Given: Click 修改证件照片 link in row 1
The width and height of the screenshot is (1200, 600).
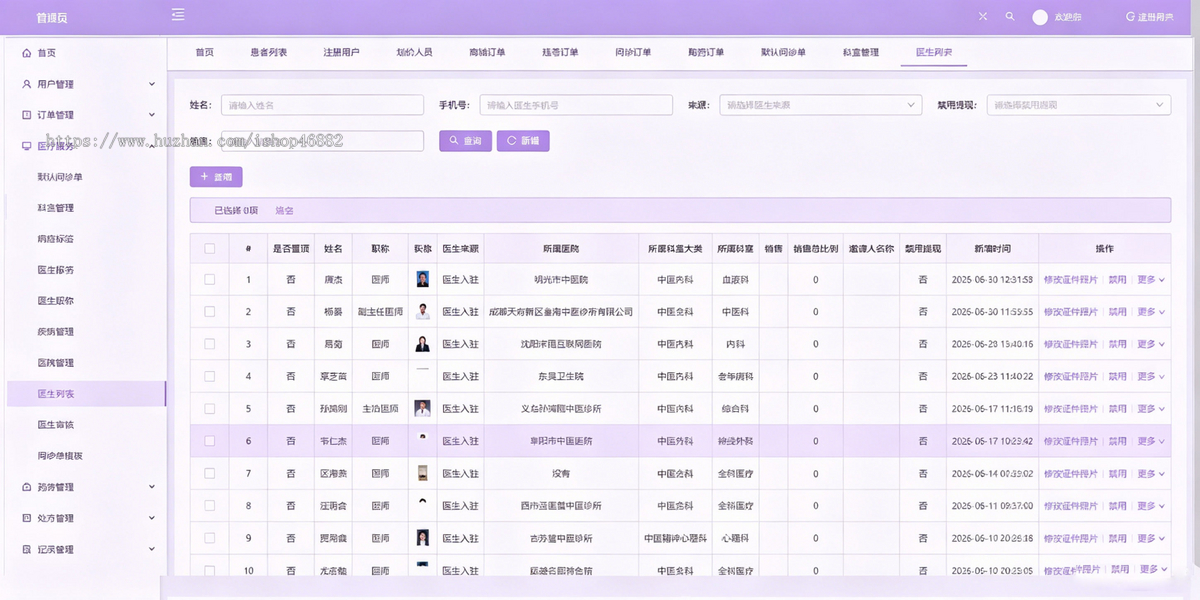Looking at the screenshot, I should [1070, 280].
